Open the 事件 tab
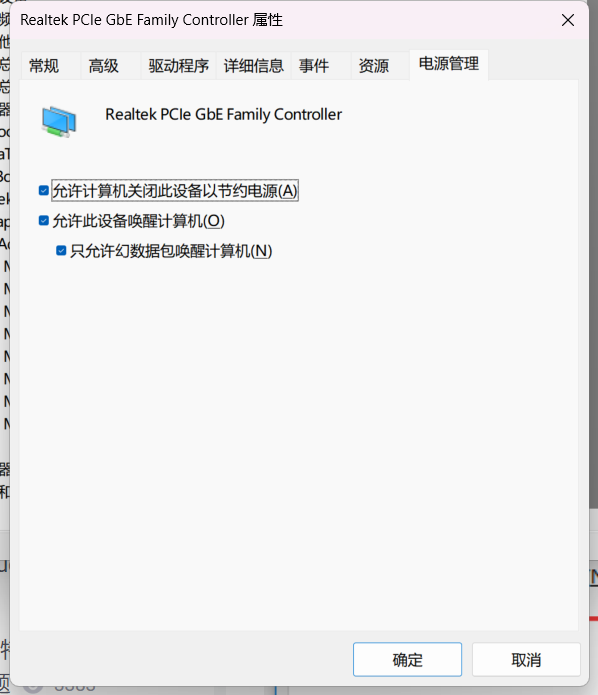 tap(314, 66)
